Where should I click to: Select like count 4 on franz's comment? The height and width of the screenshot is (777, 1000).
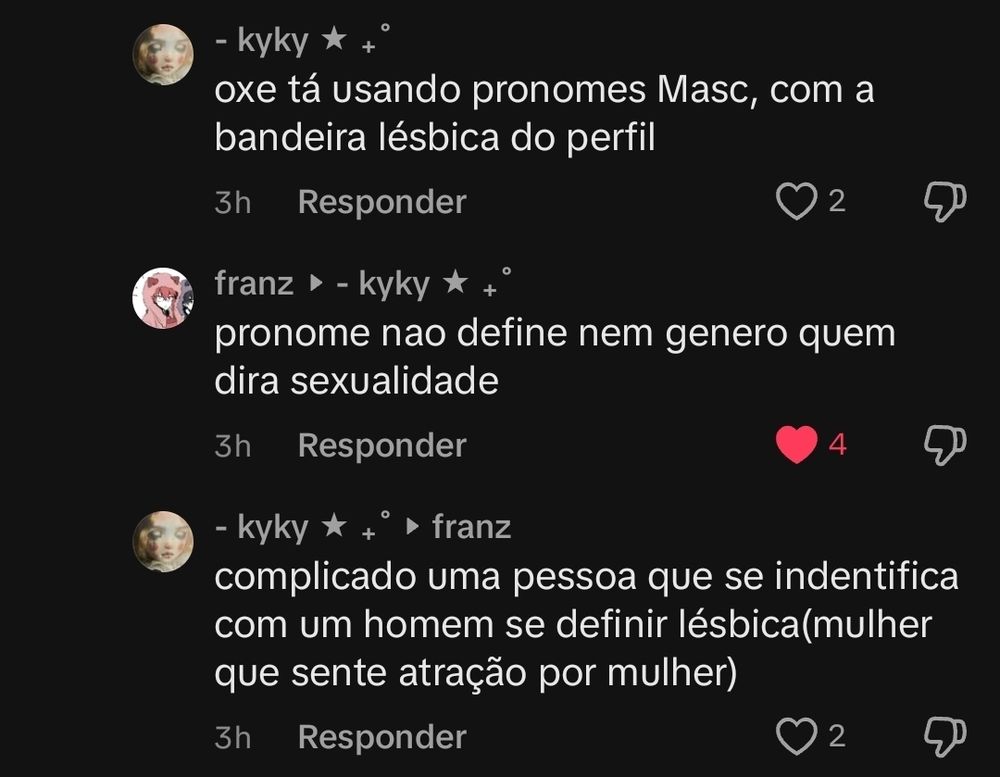pos(837,445)
